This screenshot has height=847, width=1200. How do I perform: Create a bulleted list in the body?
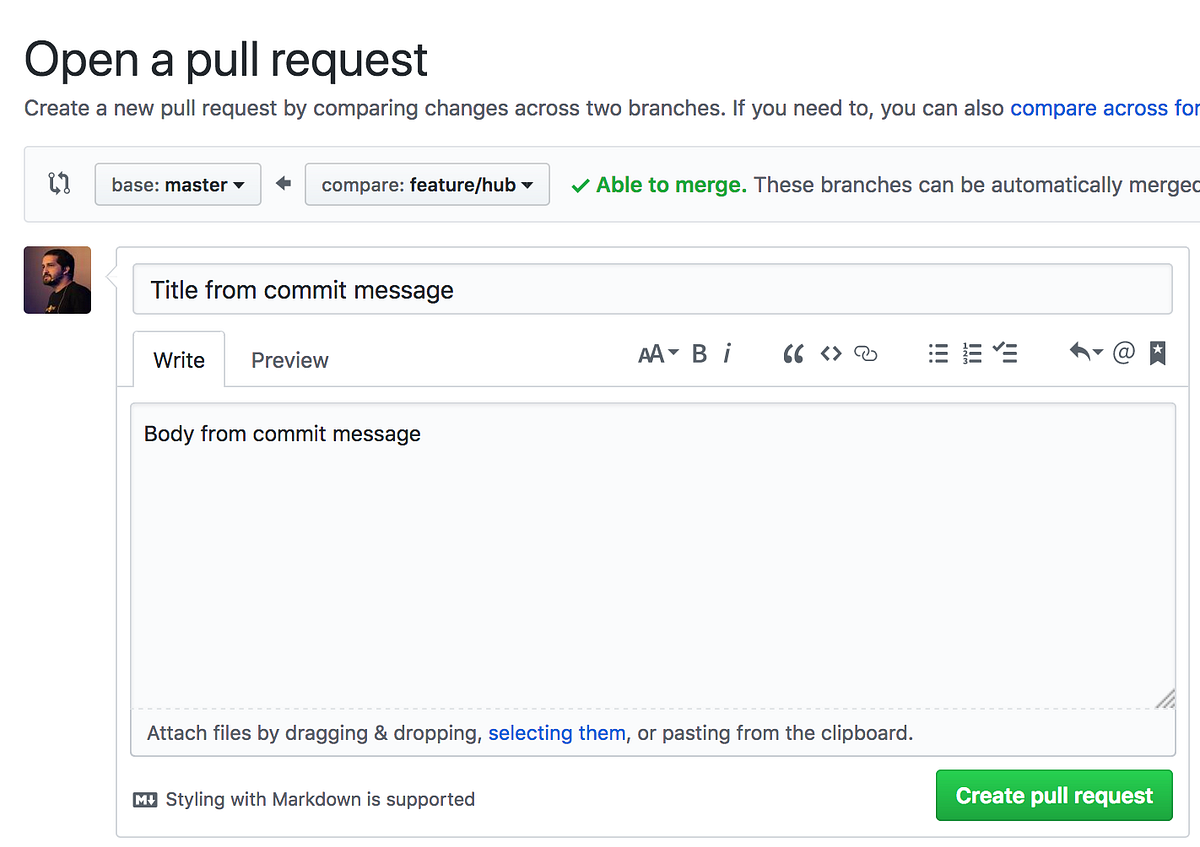click(938, 353)
